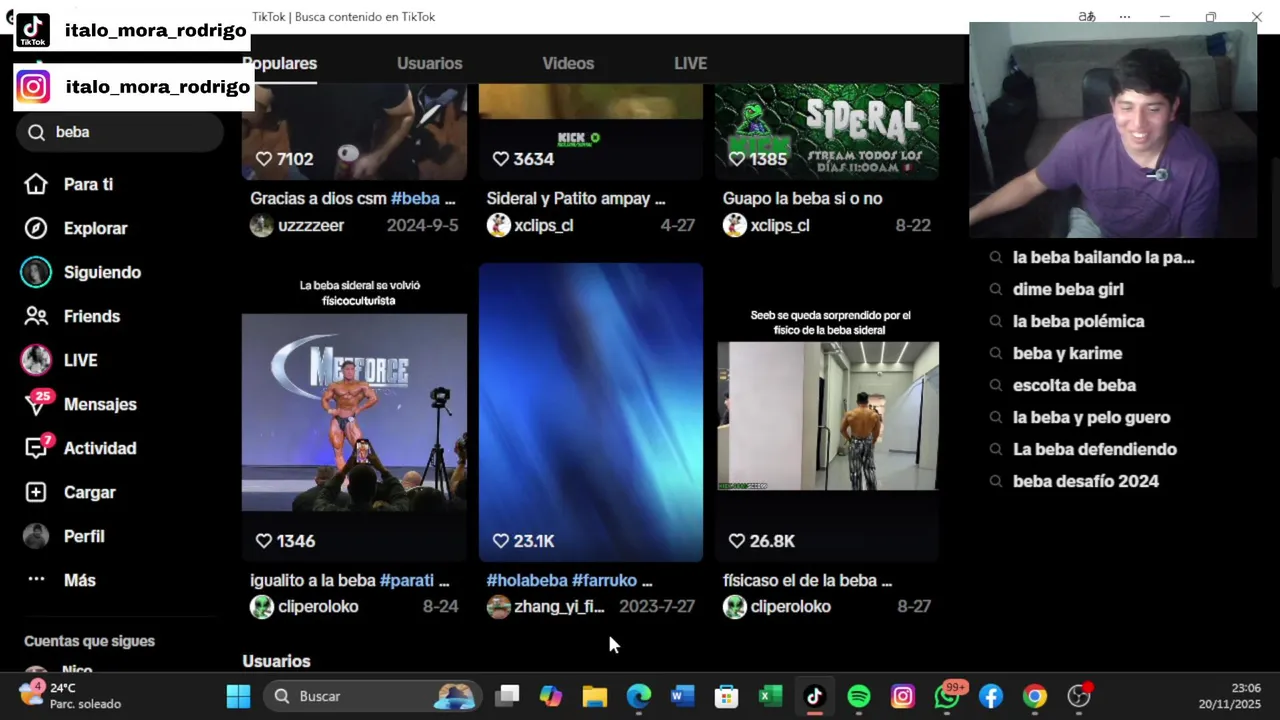Open cliperoloko profile dated 8-27
The width and height of the screenshot is (1280, 720).
(x=777, y=606)
